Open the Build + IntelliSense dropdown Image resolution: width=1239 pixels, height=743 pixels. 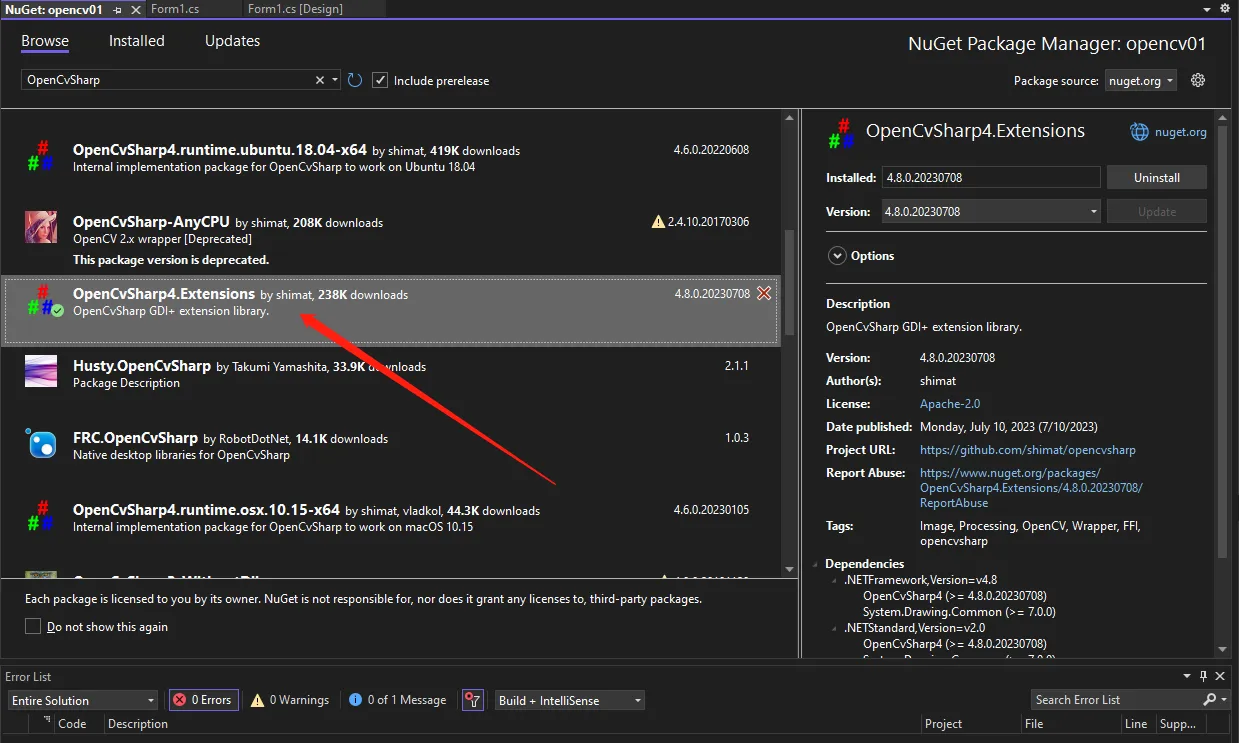click(x=570, y=700)
